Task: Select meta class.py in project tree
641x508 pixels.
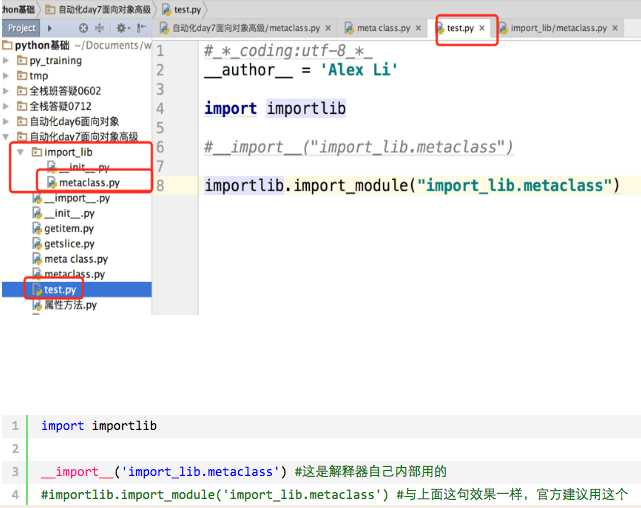Action: point(70,259)
